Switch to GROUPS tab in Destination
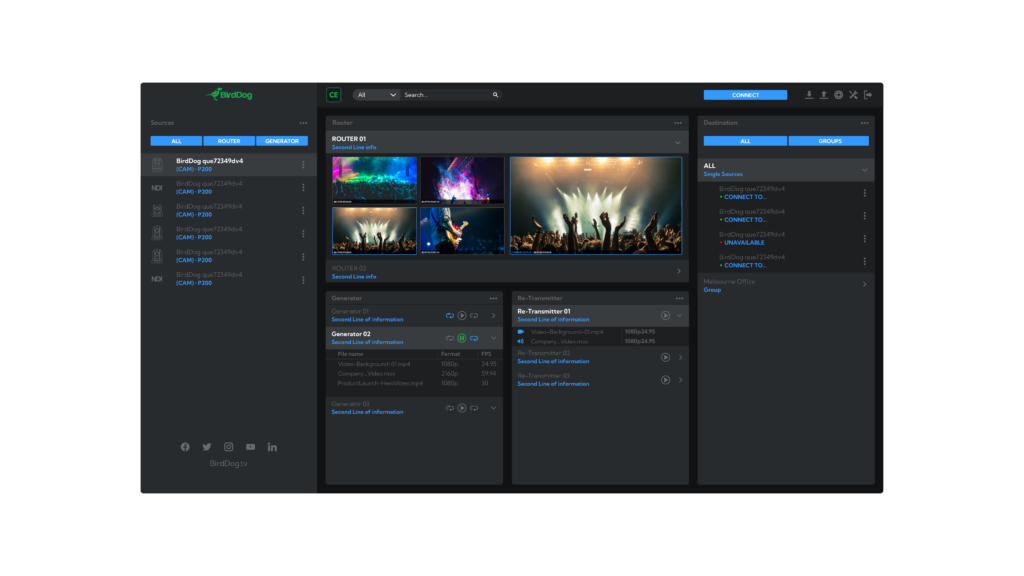Image resolution: width=1024 pixels, height=576 pixels. point(829,141)
